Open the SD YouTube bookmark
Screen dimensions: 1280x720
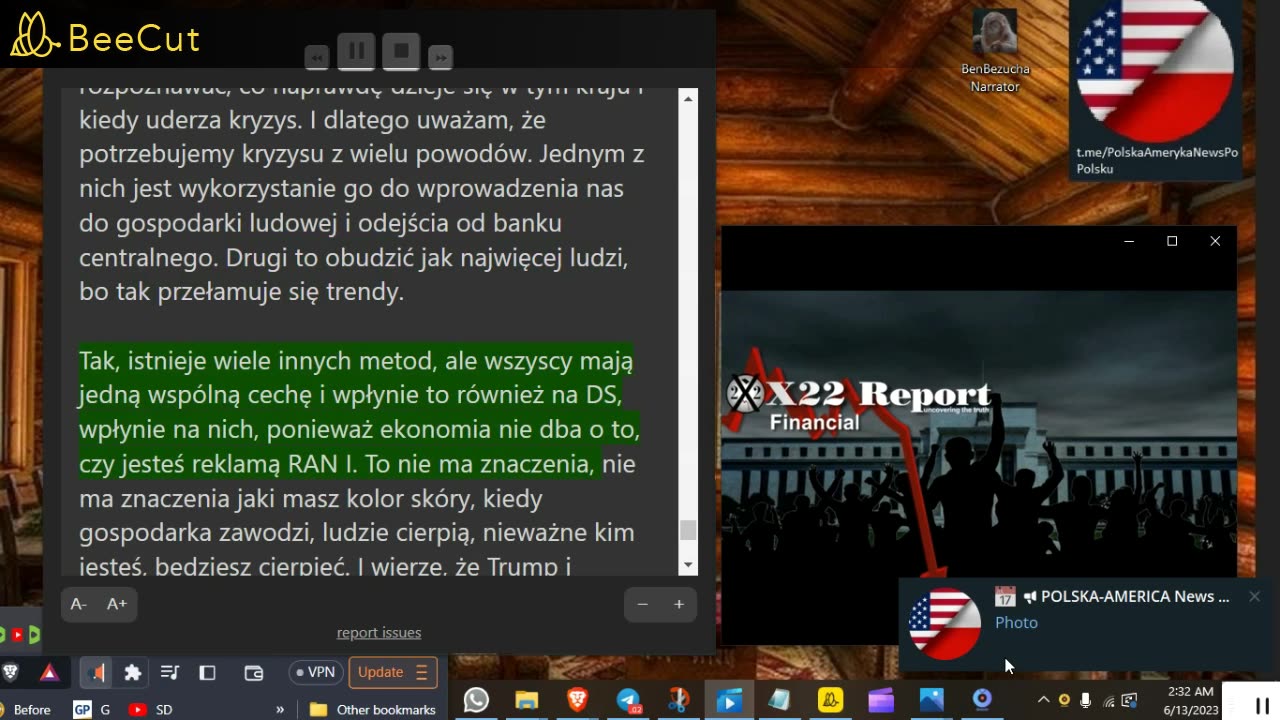pyautogui.click(x=151, y=709)
